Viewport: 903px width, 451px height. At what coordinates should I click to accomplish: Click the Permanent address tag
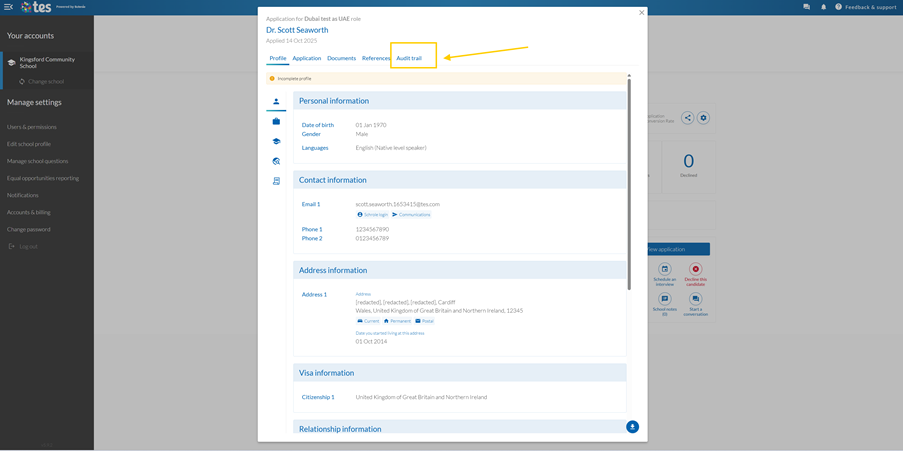(397, 321)
